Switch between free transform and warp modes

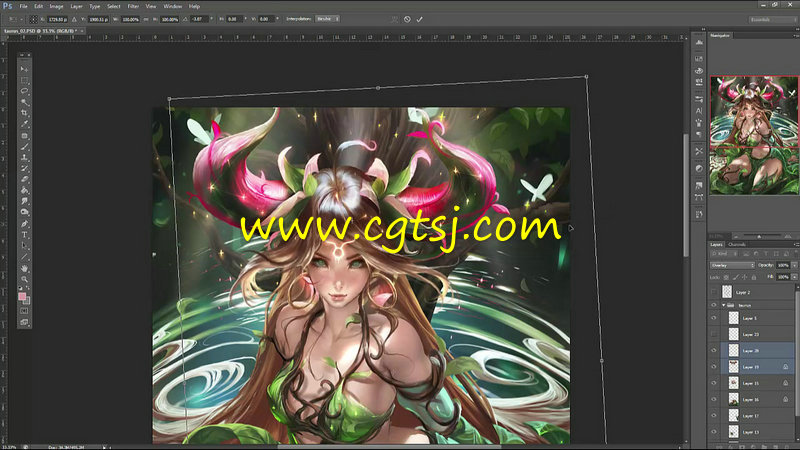click(x=394, y=19)
